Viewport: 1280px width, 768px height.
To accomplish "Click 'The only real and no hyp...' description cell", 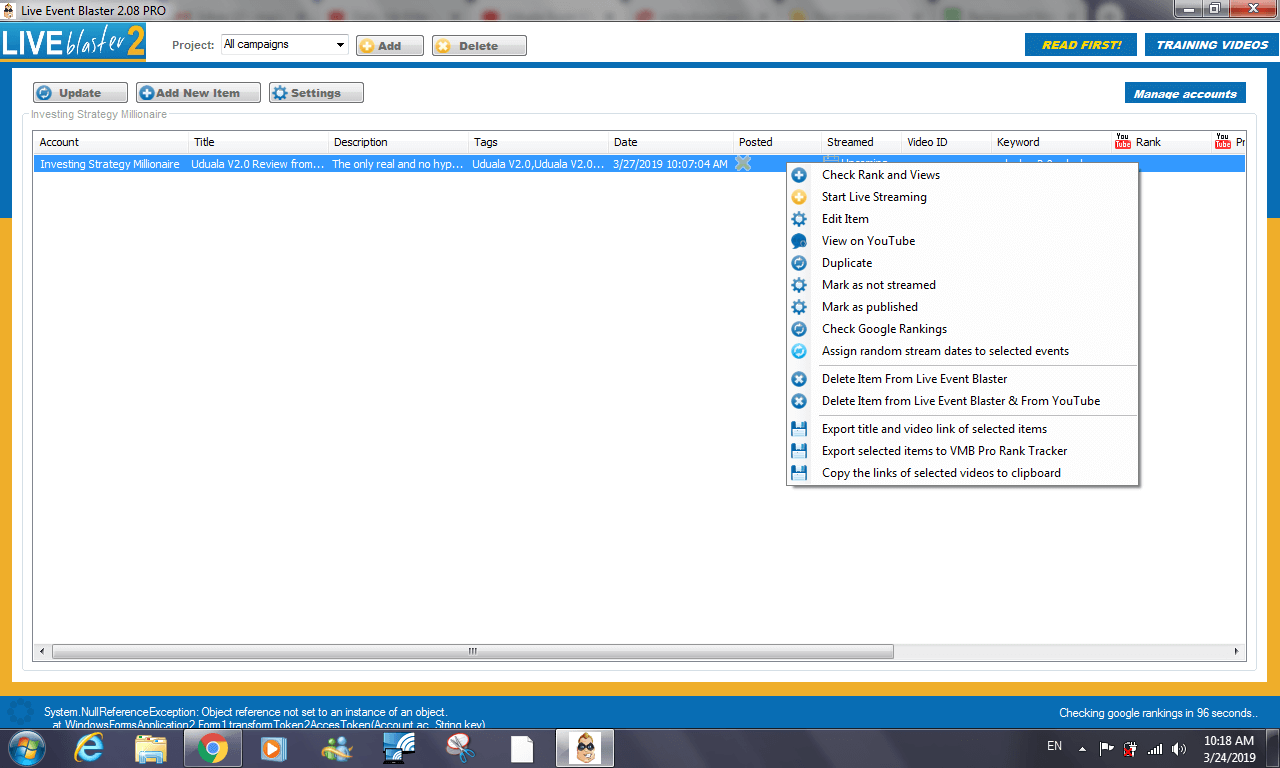I will click(x=398, y=164).
